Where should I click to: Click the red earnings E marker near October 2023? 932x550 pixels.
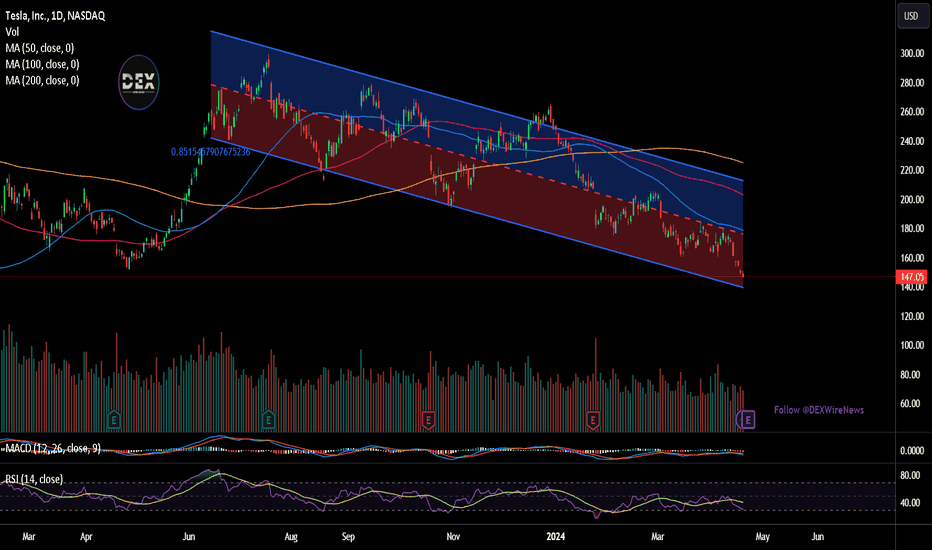click(x=428, y=420)
